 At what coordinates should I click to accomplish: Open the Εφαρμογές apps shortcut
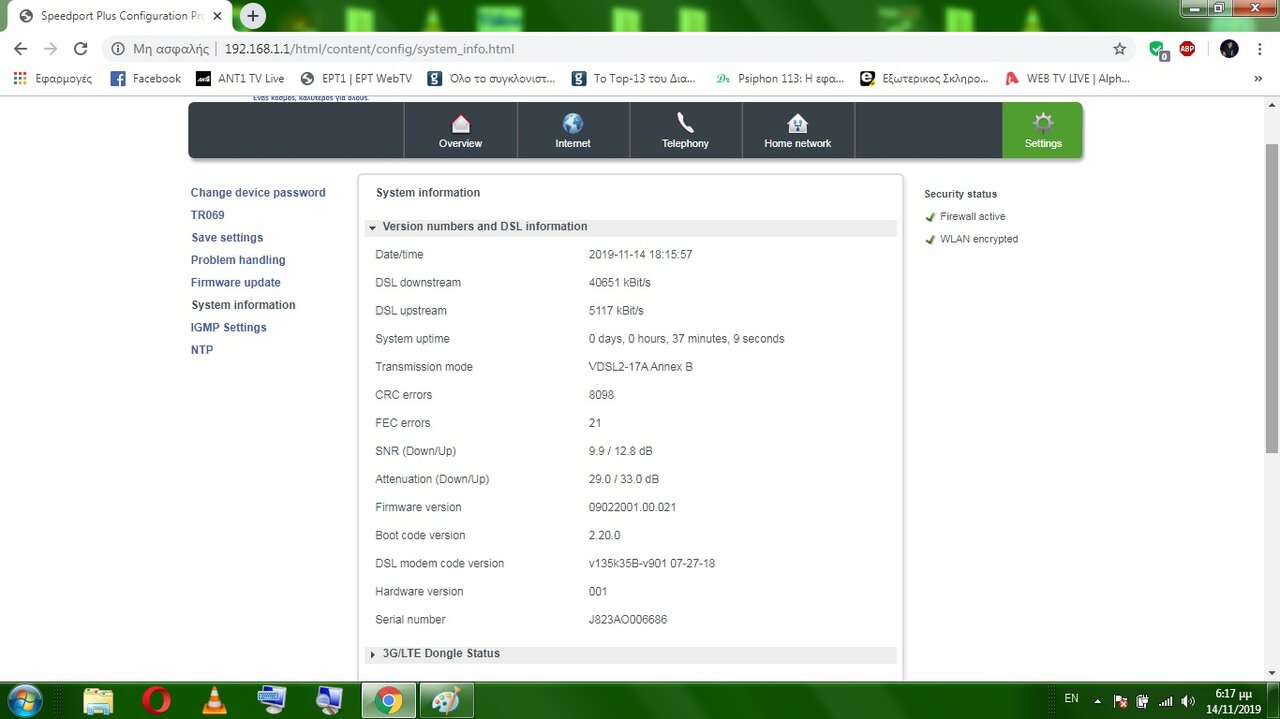(x=52, y=78)
